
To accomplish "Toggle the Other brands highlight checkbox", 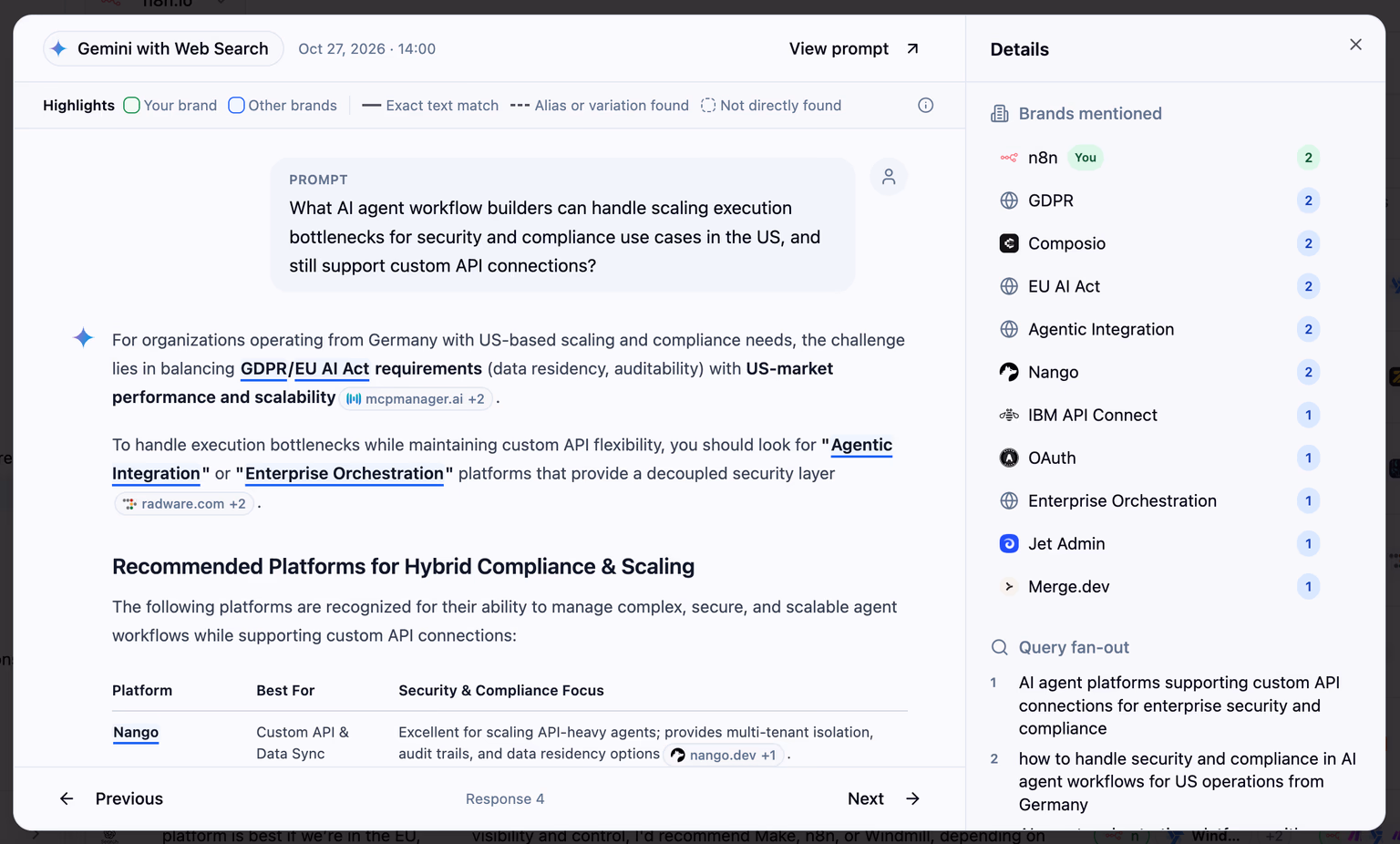I will click(x=236, y=105).
